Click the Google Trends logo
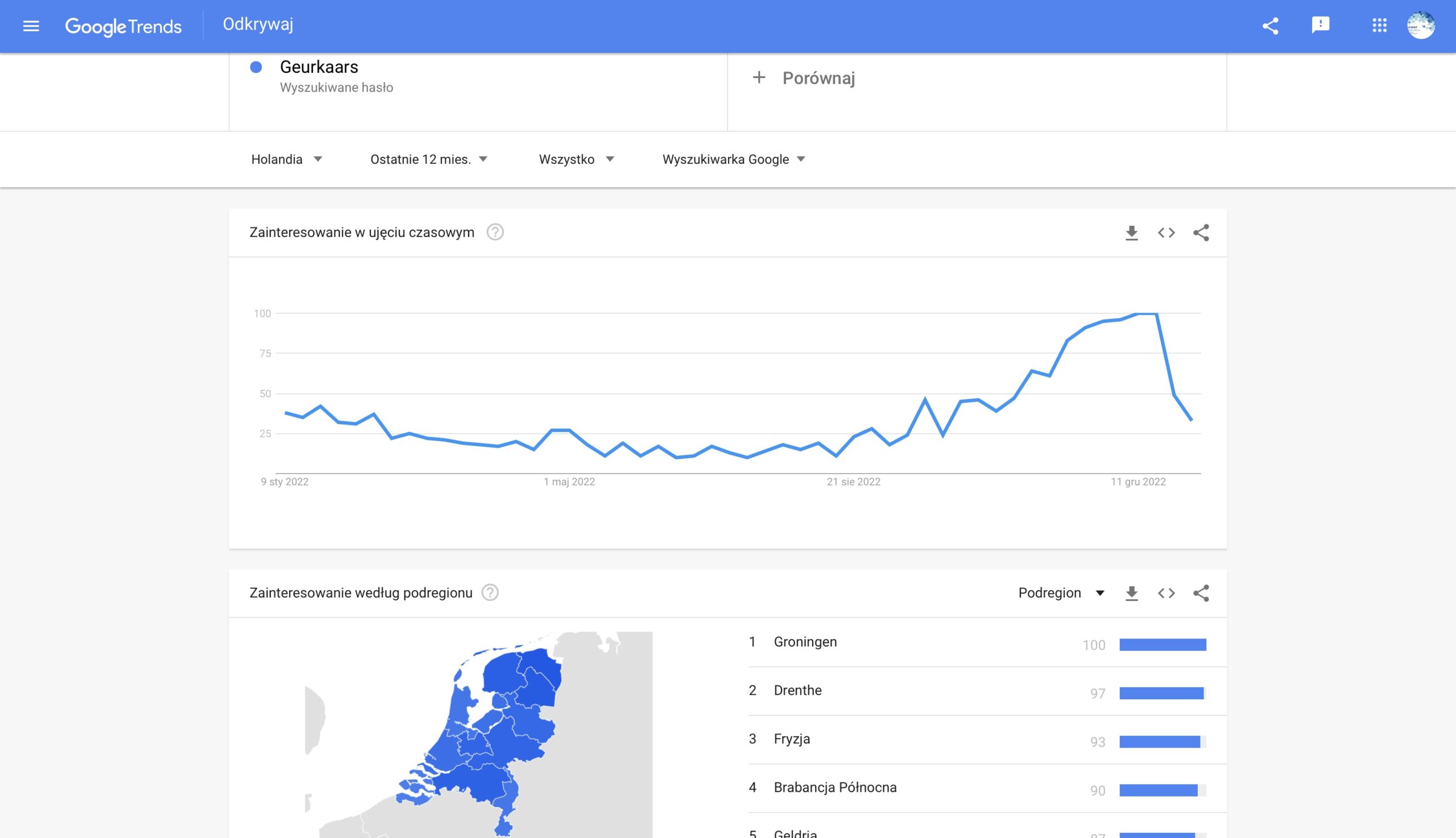Screen dimensions: 1456x838 [x=123, y=27]
